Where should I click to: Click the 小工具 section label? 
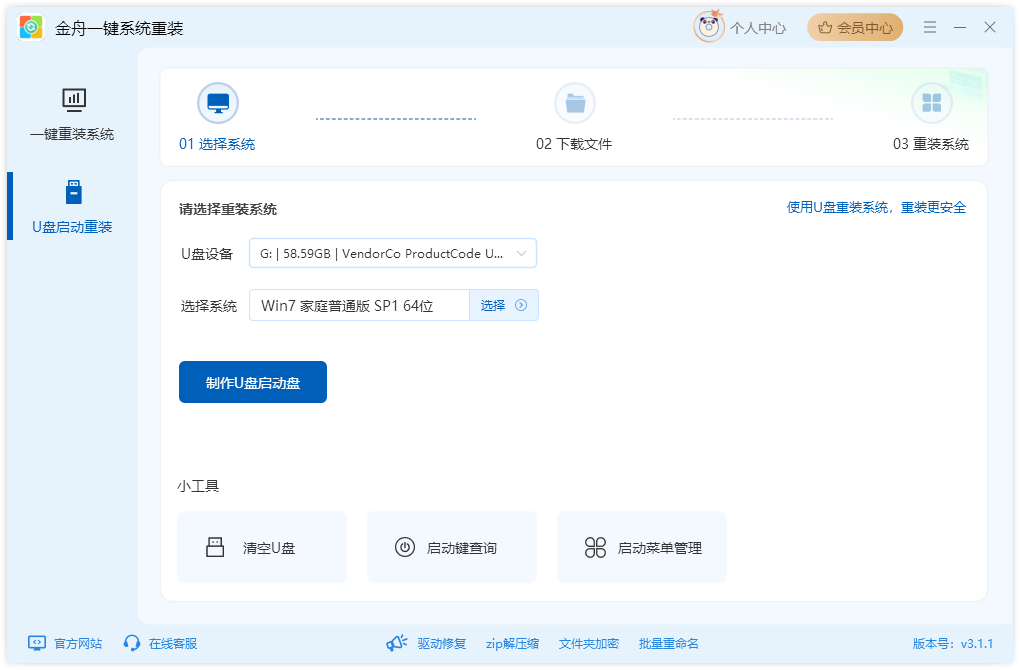click(198, 486)
